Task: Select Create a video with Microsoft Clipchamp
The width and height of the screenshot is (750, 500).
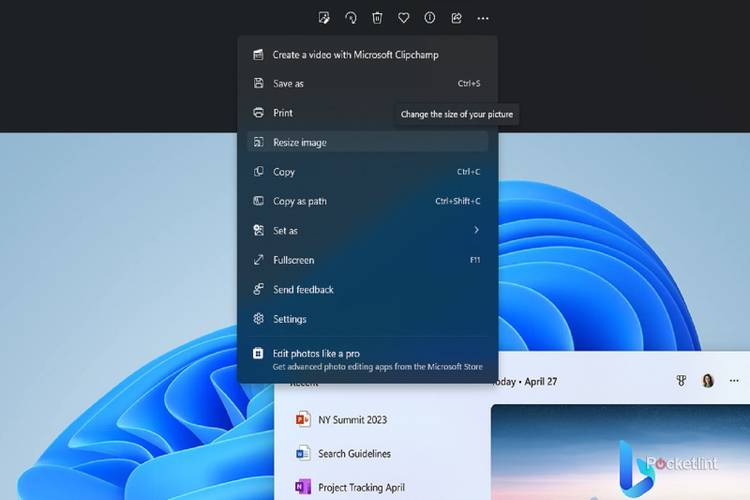Action: click(368, 55)
